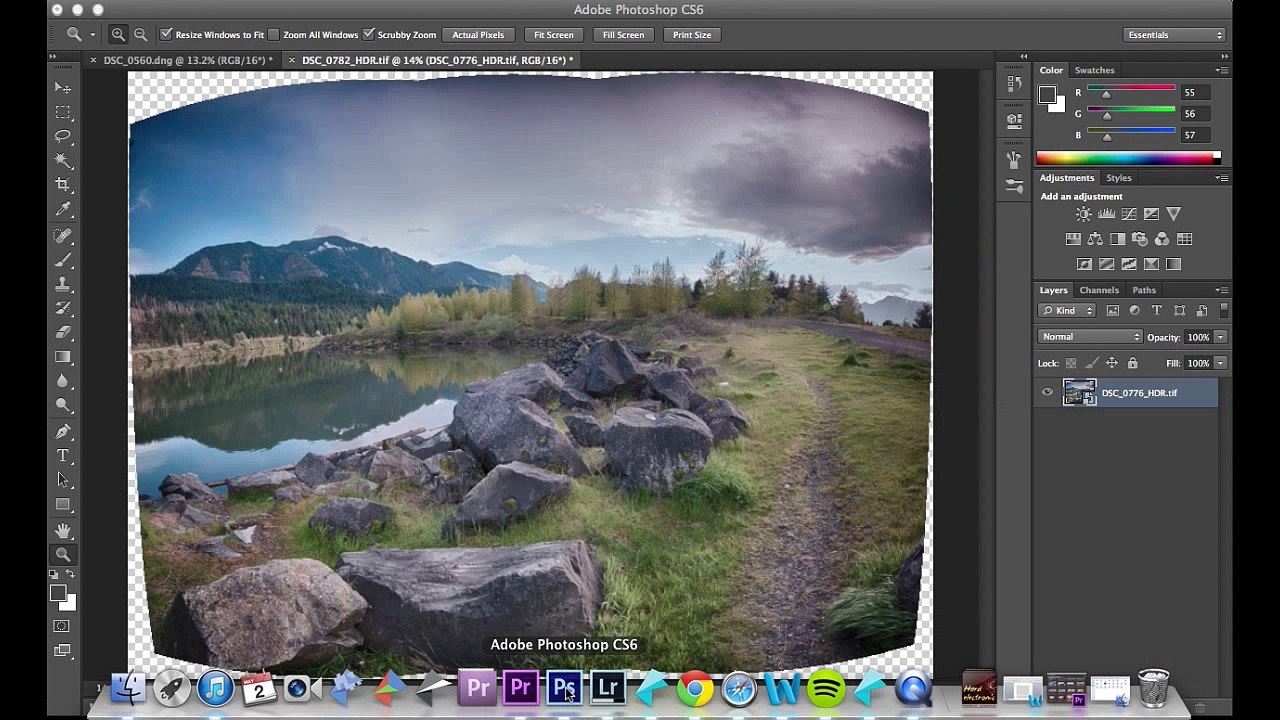
Task: Open the layer filter Kind dropdown
Action: coord(1068,311)
